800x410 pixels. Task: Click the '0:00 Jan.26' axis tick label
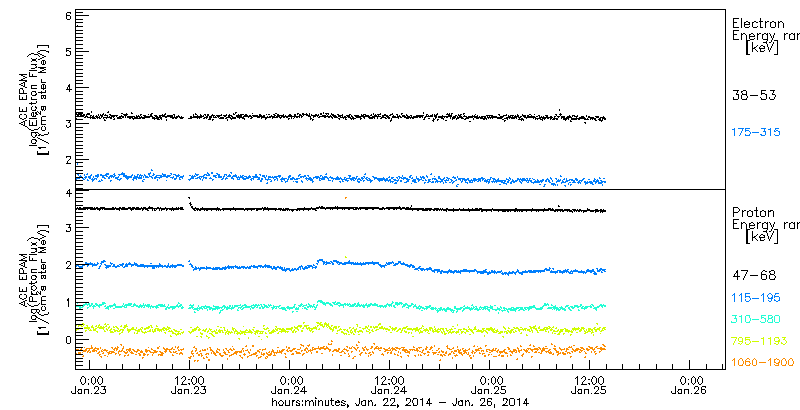[x=690, y=386]
